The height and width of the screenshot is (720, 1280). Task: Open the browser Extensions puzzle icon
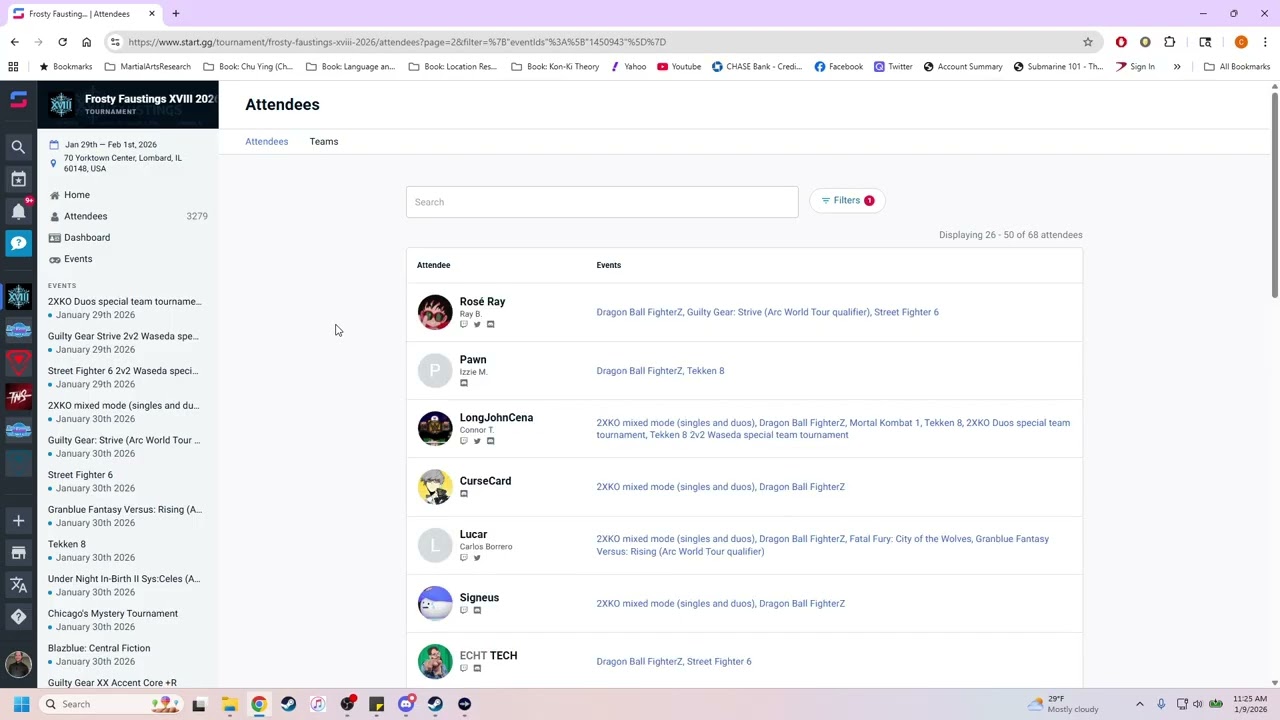pyautogui.click(x=1169, y=42)
